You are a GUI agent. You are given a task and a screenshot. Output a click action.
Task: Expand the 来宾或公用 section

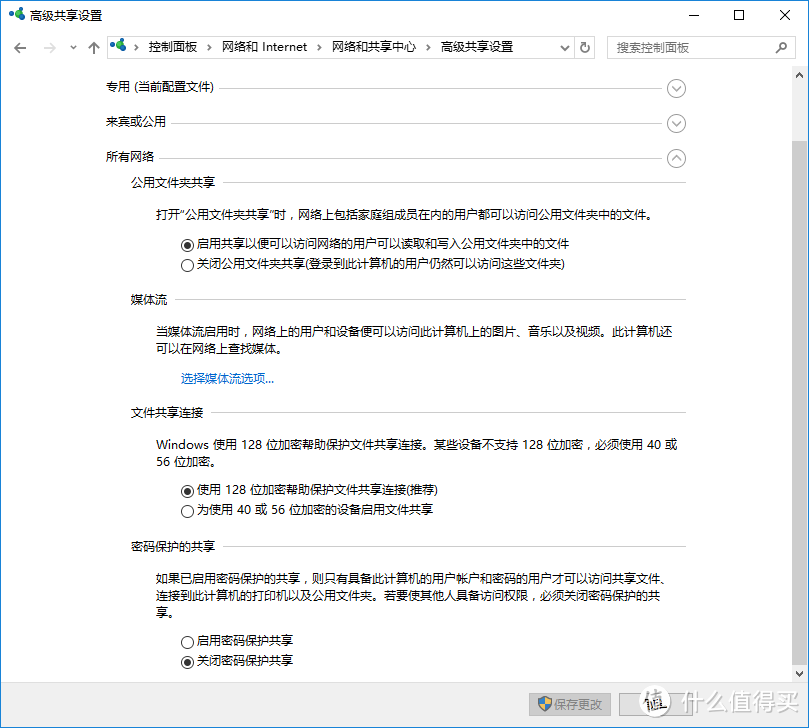tap(676, 124)
